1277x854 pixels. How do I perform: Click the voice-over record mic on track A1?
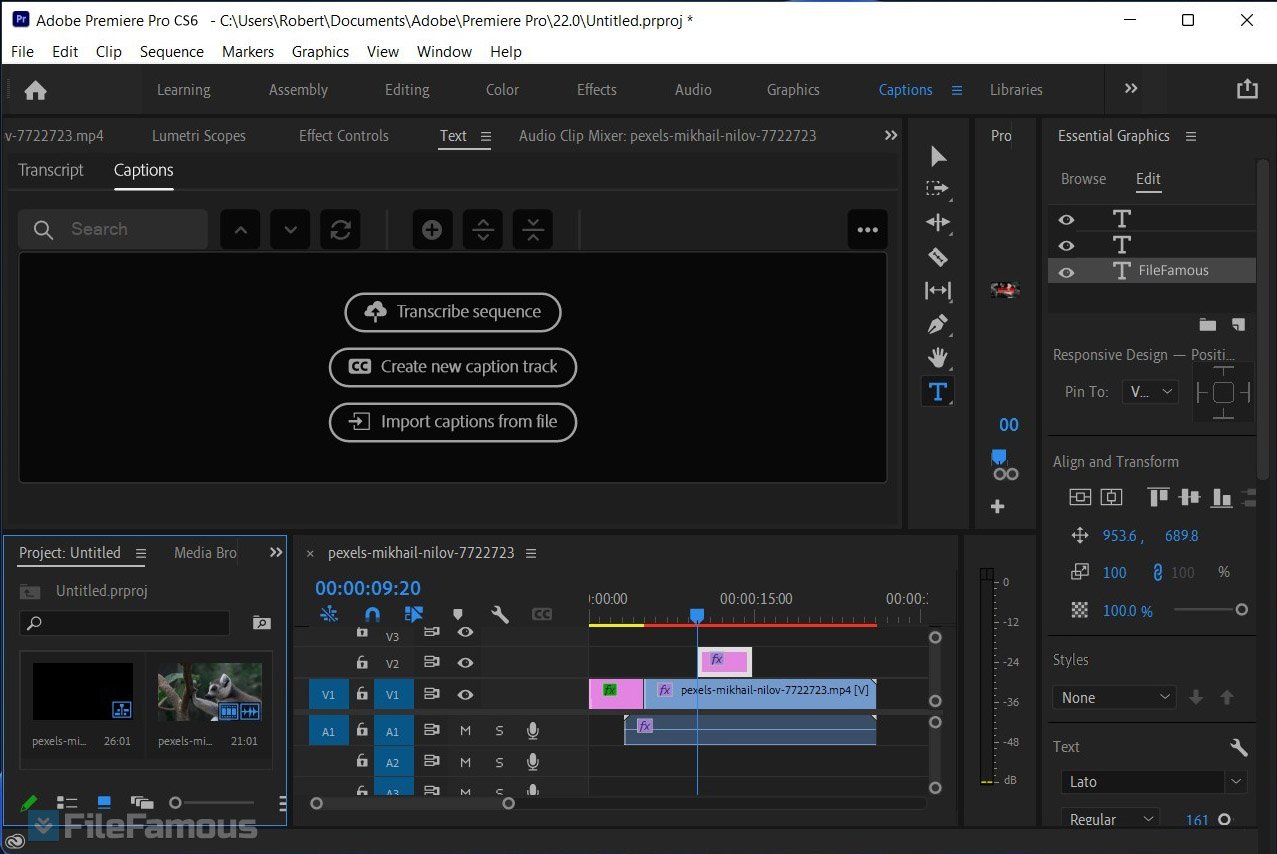pos(533,731)
